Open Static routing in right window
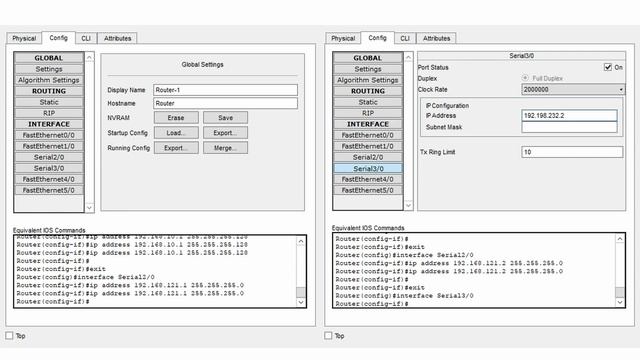 click(x=368, y=102)
